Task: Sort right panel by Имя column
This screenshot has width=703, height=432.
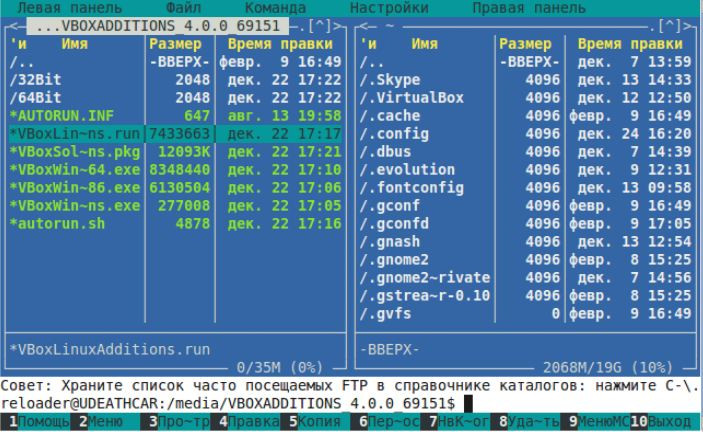Action: [x=425, y=44]
